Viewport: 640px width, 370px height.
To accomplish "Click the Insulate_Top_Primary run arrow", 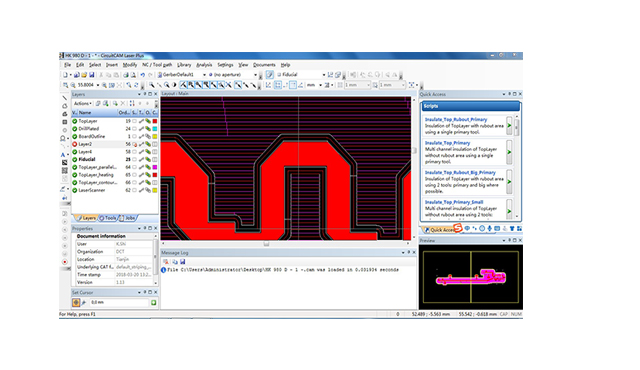I will 509,152.
